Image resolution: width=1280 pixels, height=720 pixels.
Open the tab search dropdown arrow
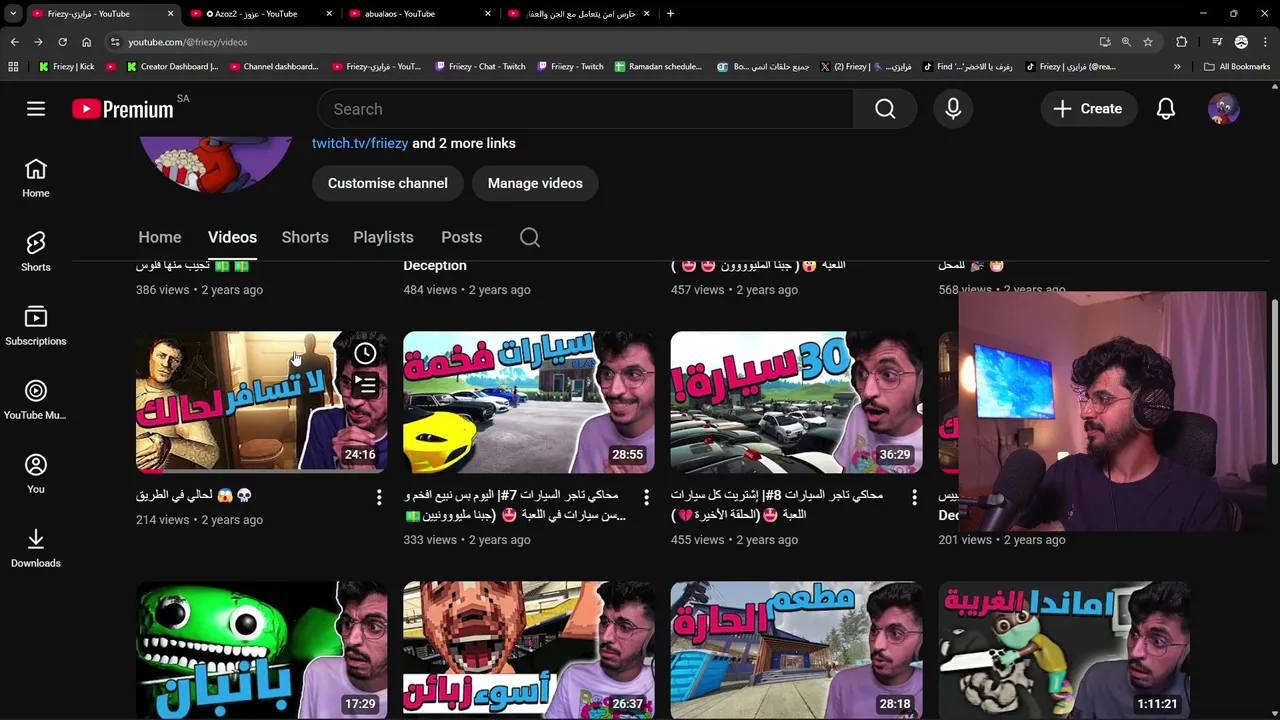(13, 14)
